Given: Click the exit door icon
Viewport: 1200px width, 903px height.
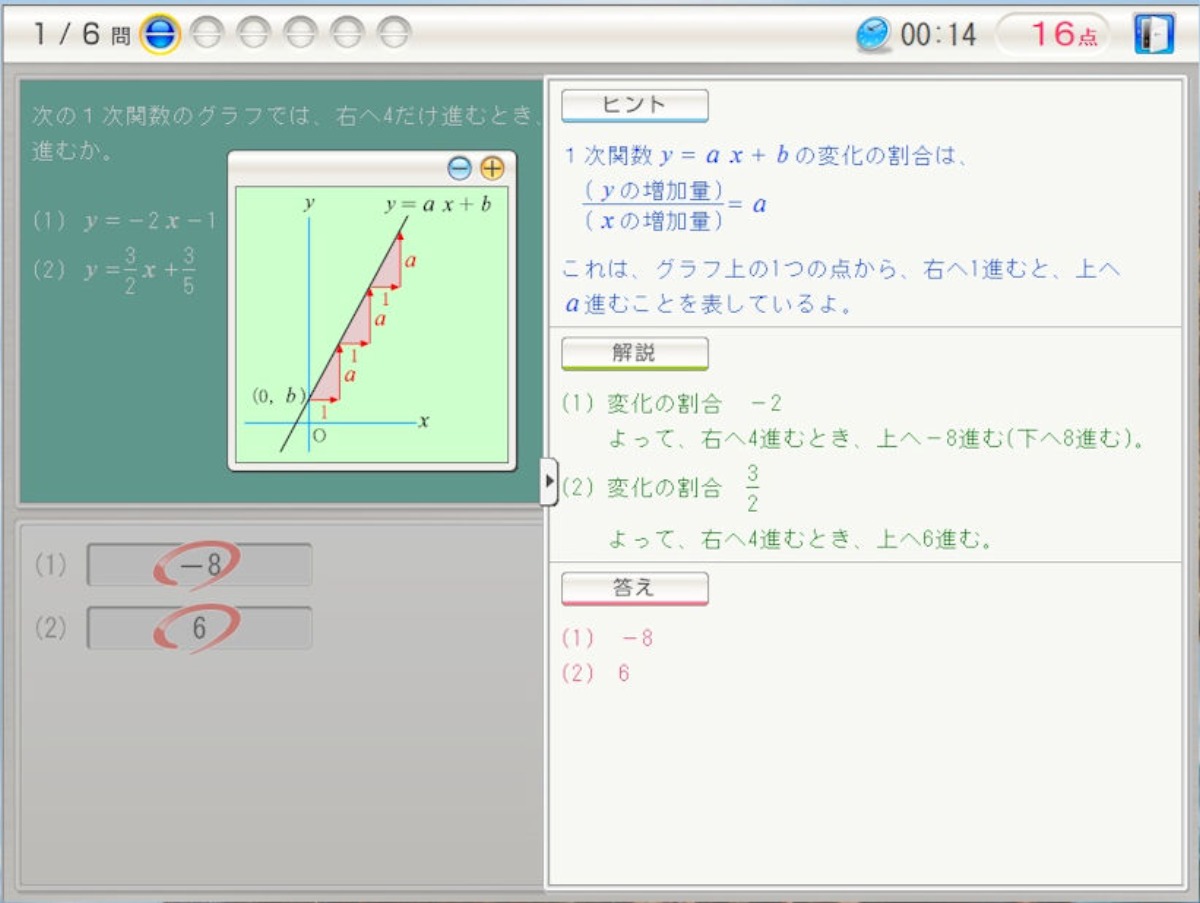Looking at the screenshot, I should [1153, 34].
